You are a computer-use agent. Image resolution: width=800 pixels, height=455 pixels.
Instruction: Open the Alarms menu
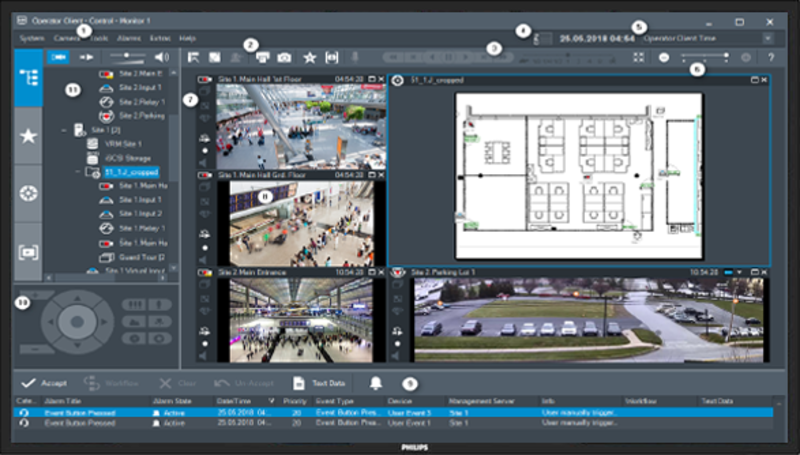[129, 37]
